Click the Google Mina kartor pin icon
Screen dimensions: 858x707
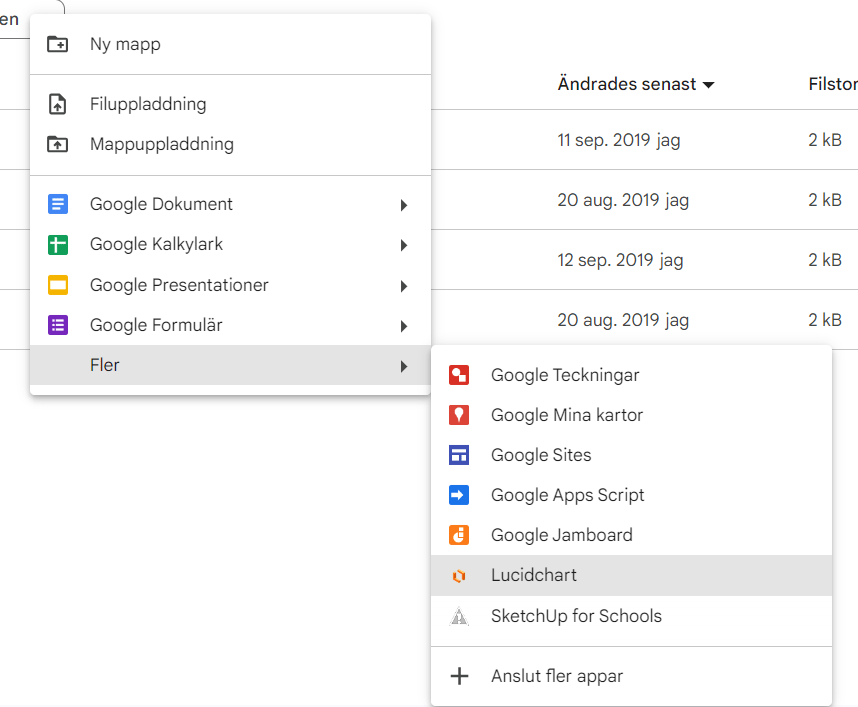459,415
